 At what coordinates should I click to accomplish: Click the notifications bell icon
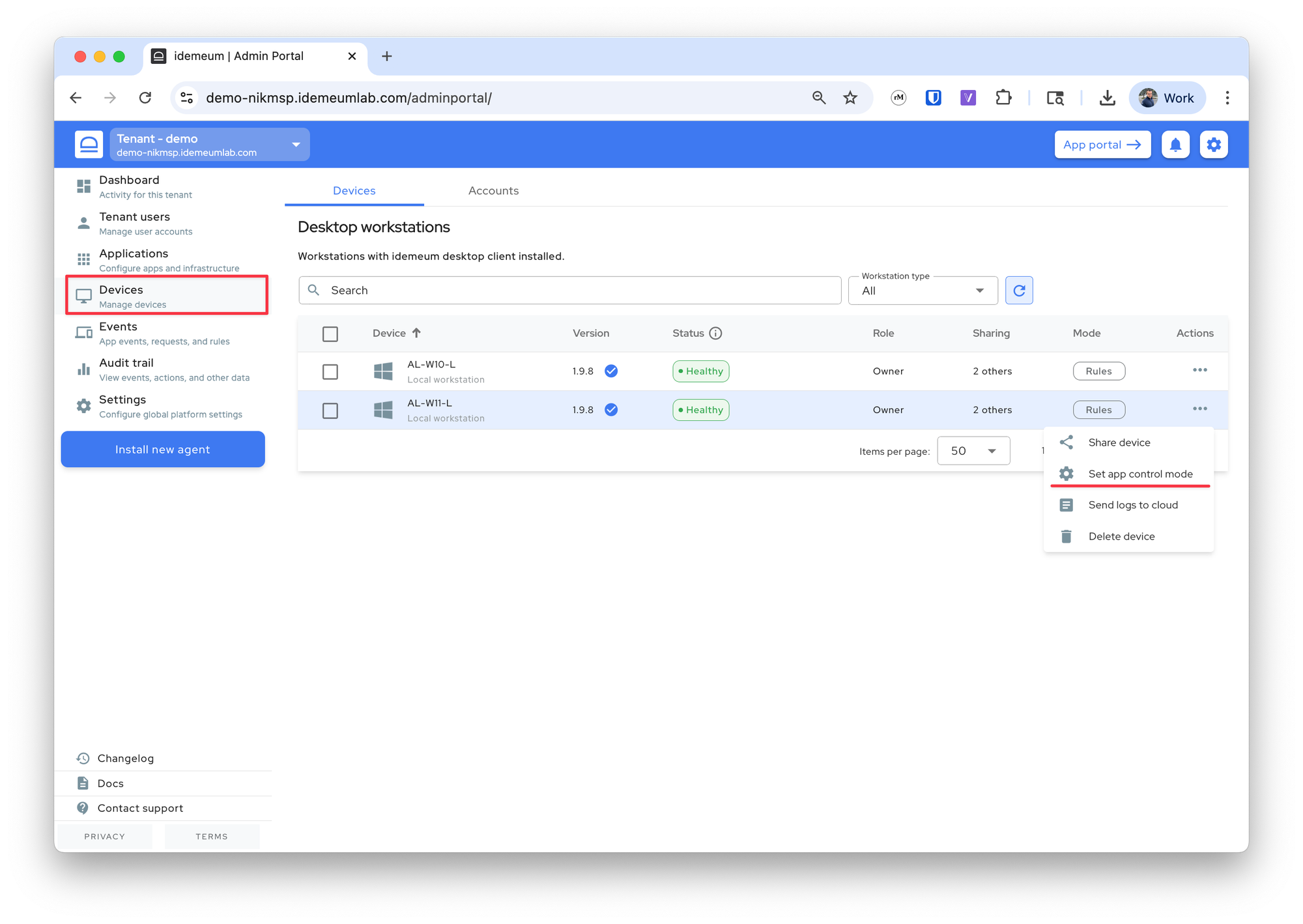click(1175, 145)
